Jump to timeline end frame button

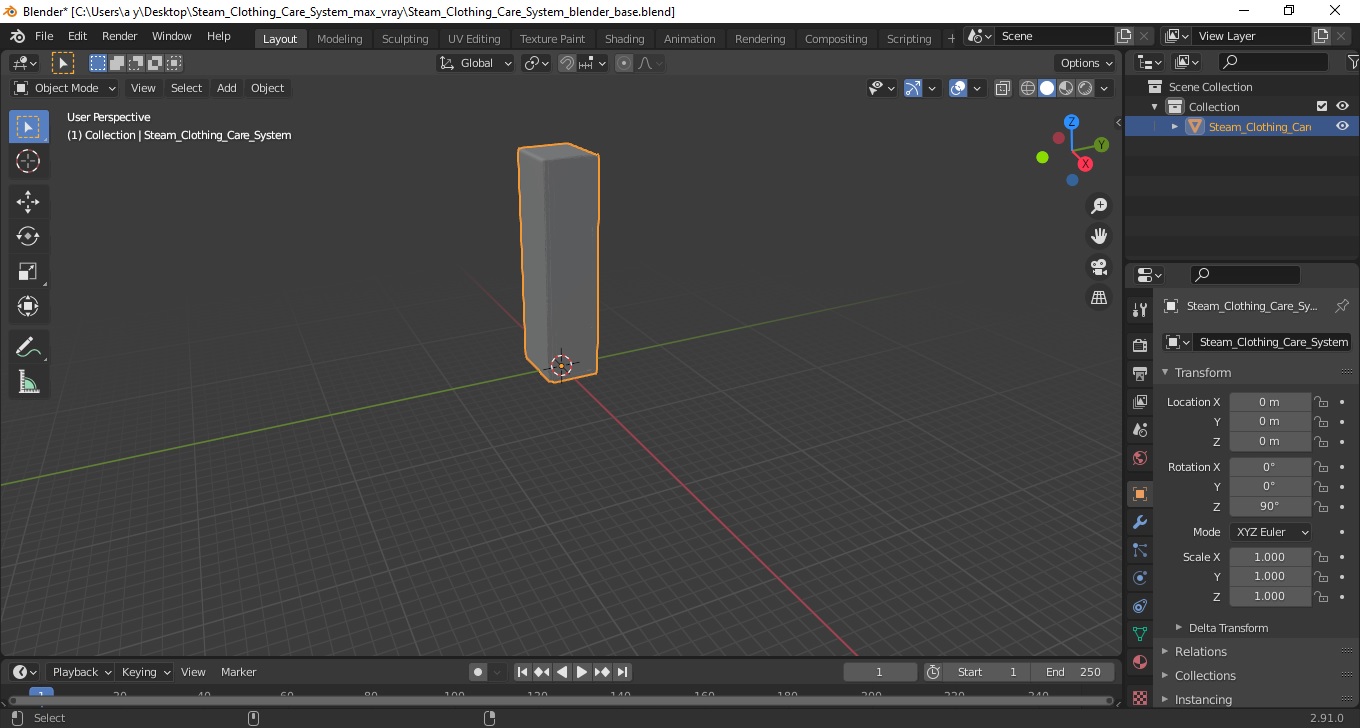(x=622, y=672)
